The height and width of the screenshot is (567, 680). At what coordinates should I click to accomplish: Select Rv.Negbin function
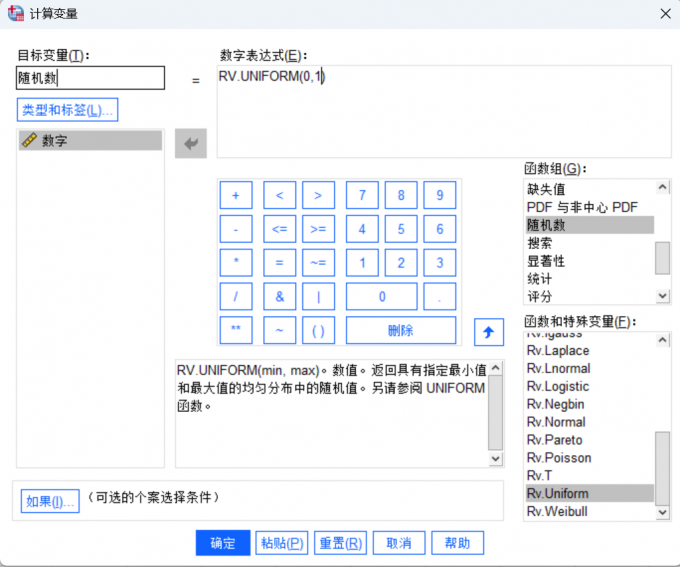589,404
